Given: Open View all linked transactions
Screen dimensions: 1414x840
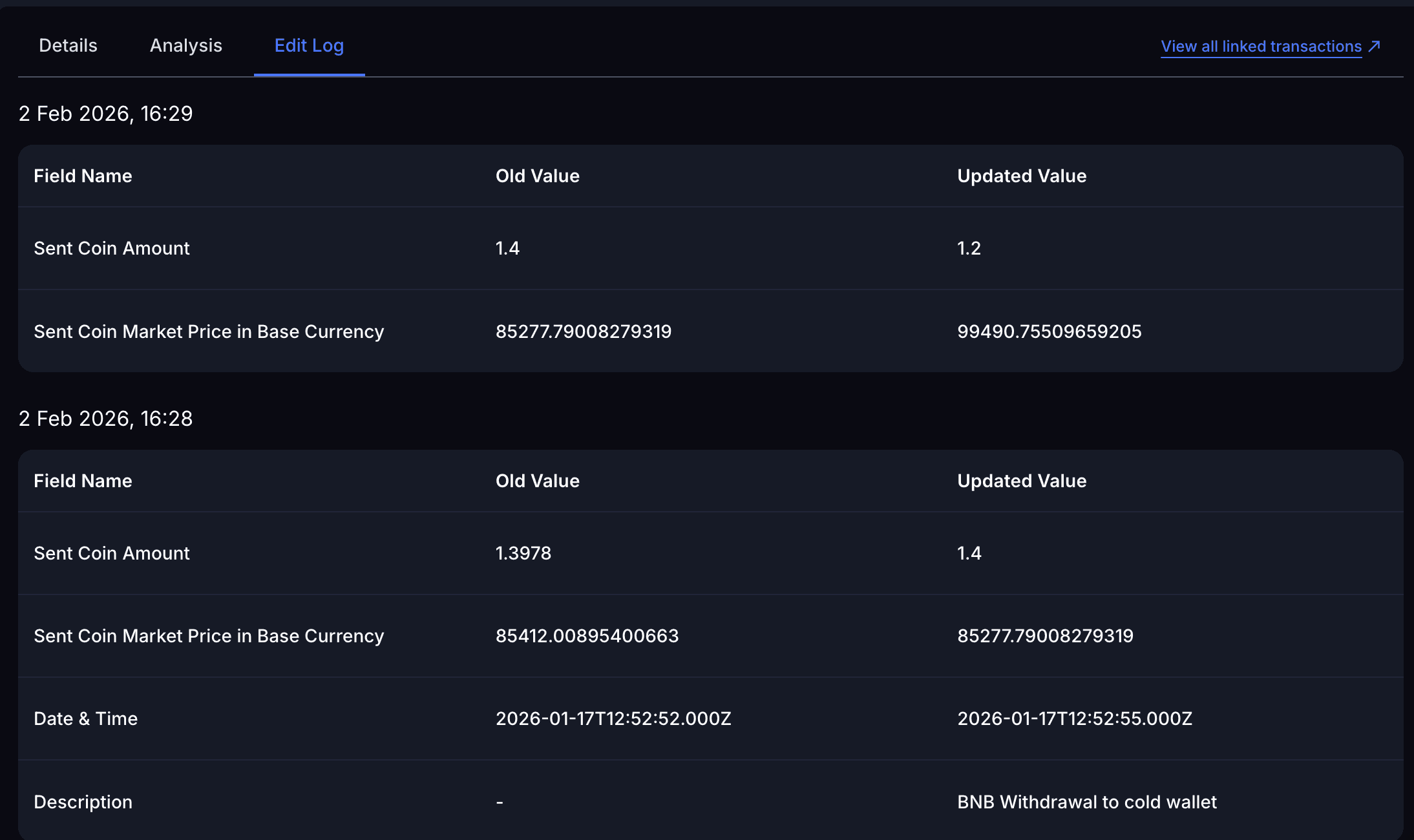Looking at the screenshot, I should pos(1260,46).
